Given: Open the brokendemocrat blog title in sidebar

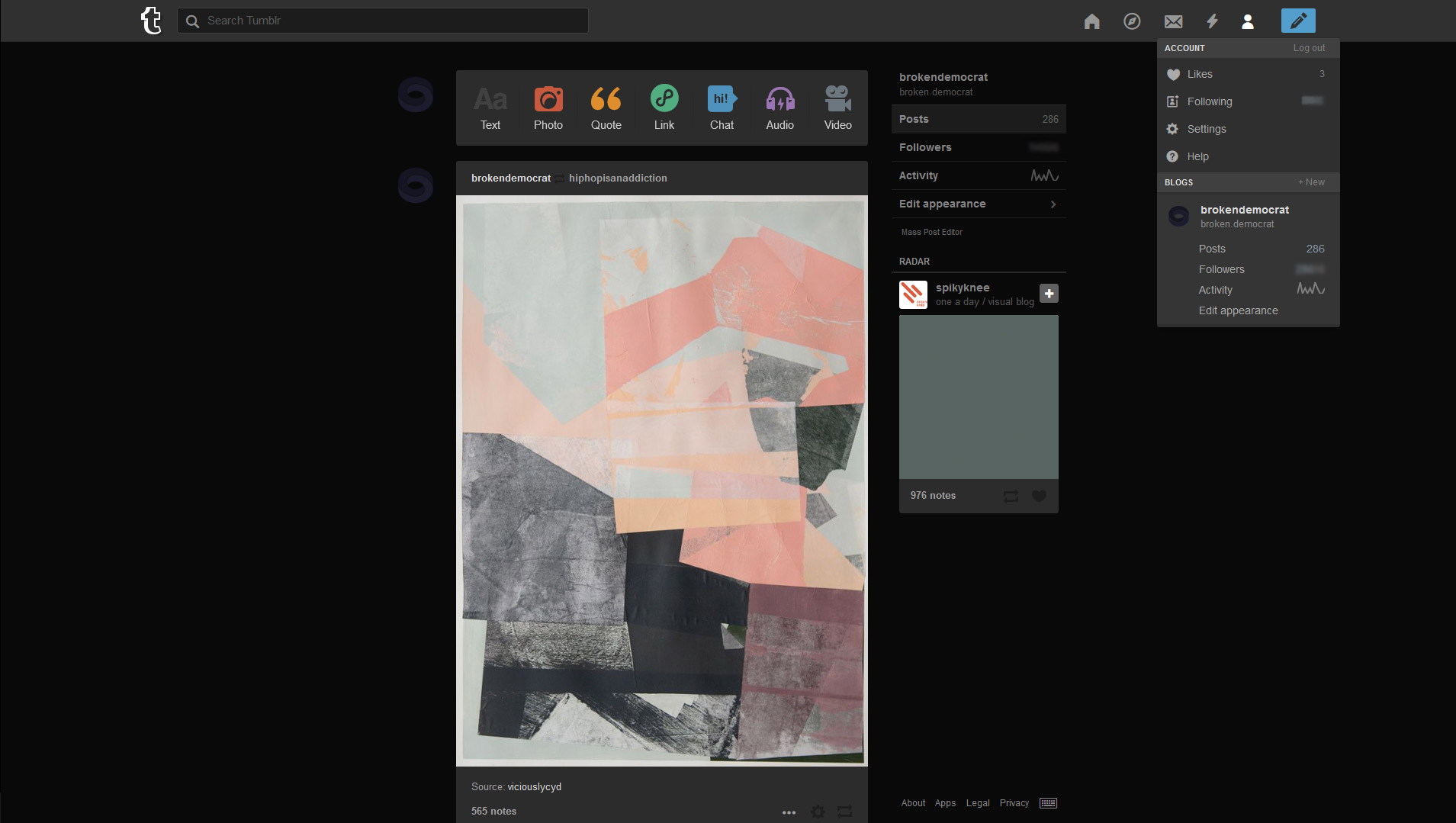Looking at the screenshot, I should [x=943, y=77].
